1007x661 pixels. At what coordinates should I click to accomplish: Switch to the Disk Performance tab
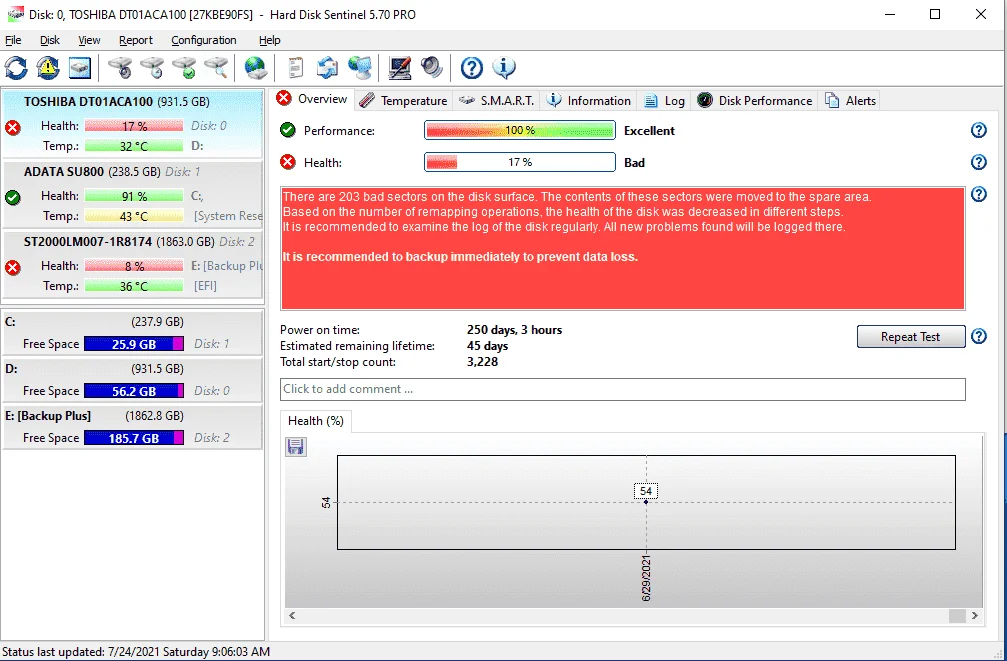pos(755,101)
